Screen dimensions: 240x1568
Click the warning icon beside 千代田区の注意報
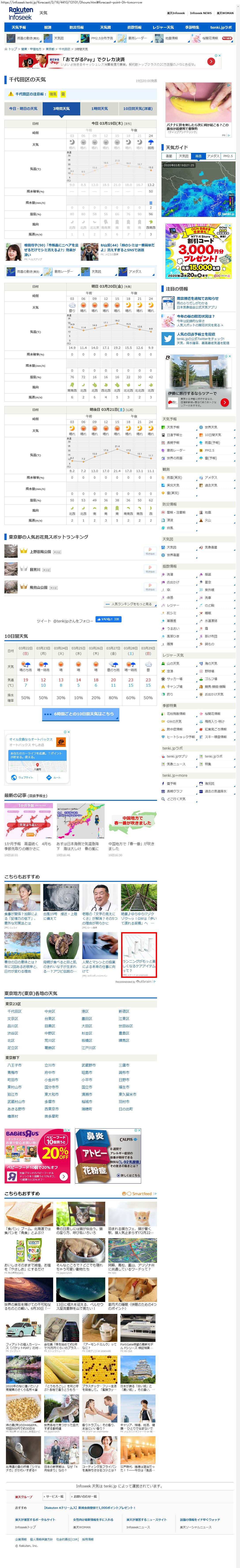tap(10, 94)
